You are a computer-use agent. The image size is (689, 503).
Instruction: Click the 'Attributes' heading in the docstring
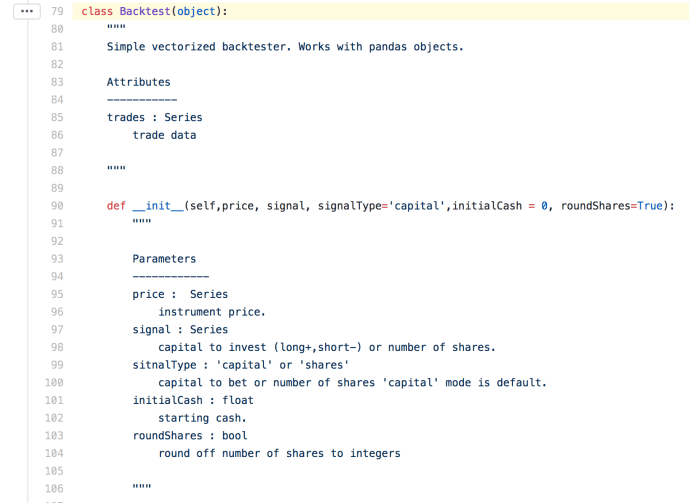(x=139, y=82)
